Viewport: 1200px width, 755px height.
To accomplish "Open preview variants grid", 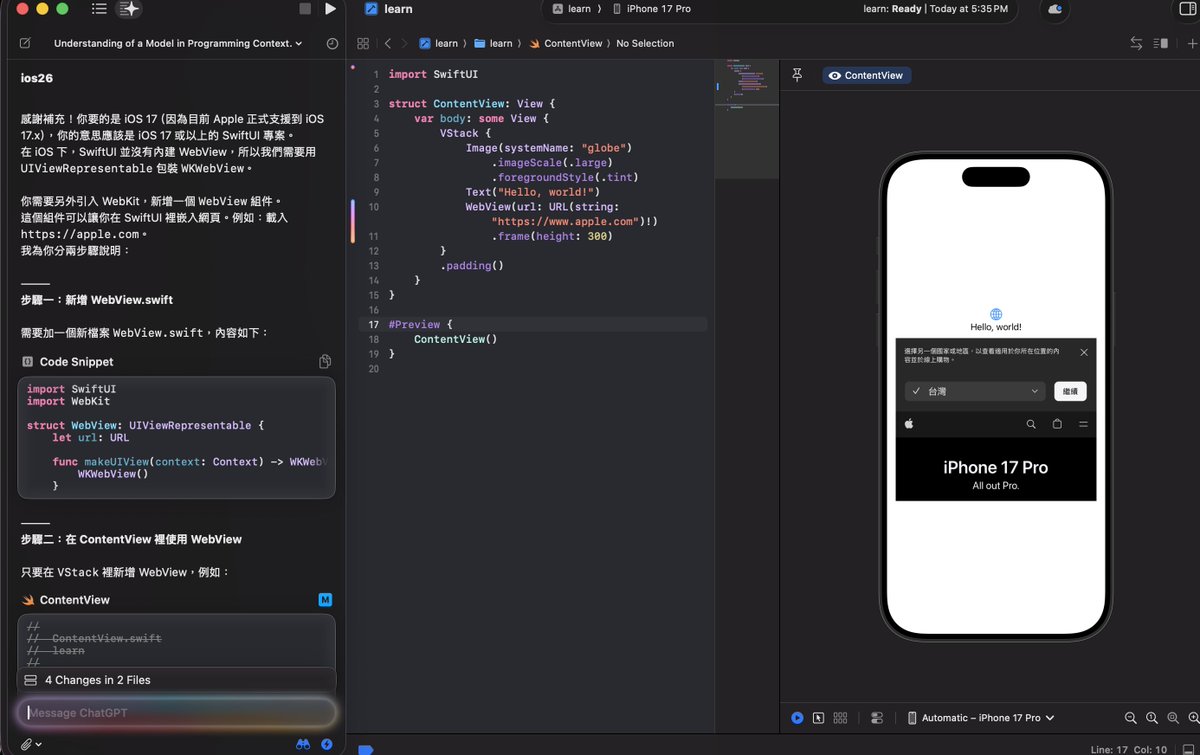I will [840, 718].
